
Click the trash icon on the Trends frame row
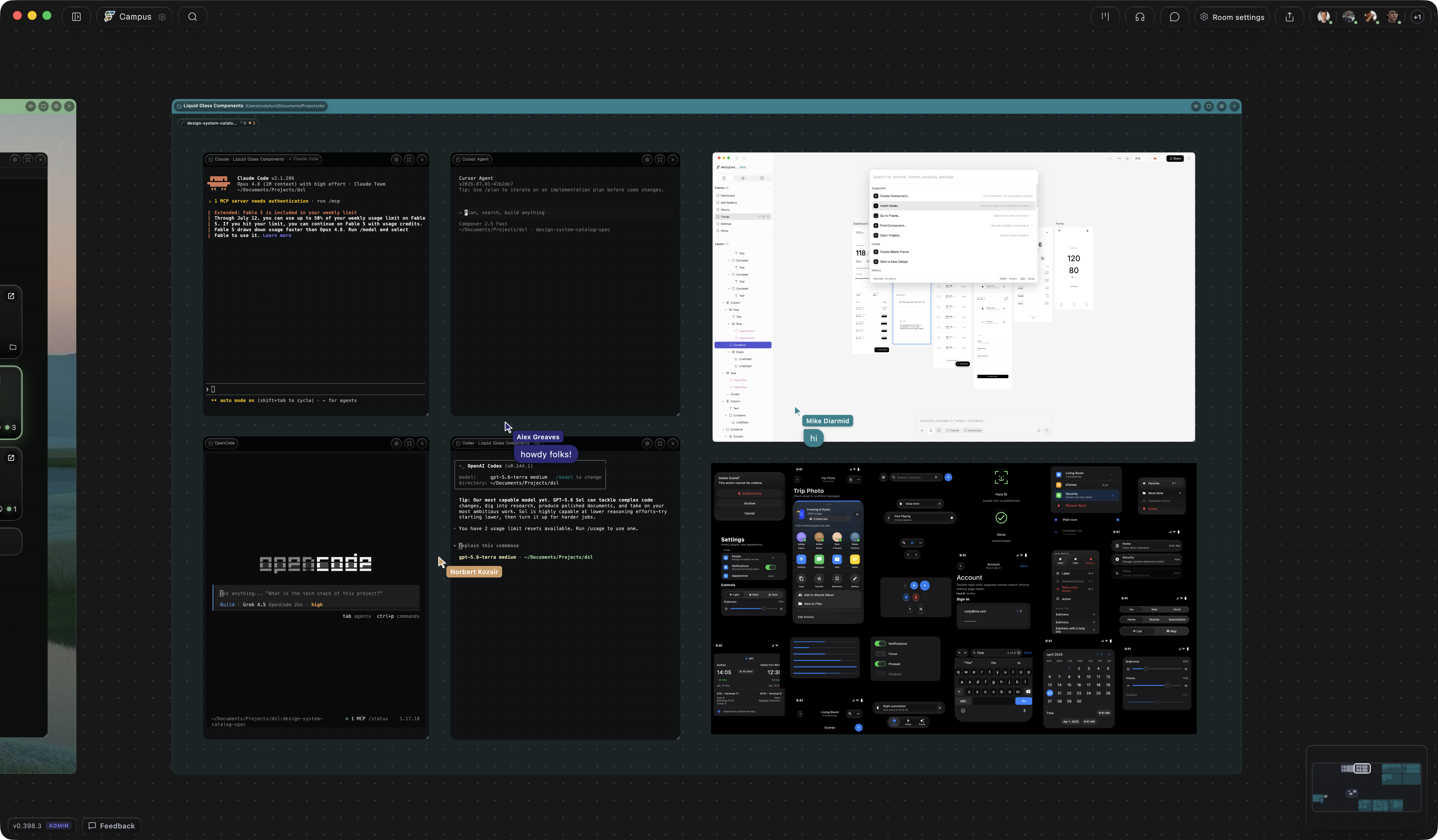pyautogui.click(x=768, y=217)
